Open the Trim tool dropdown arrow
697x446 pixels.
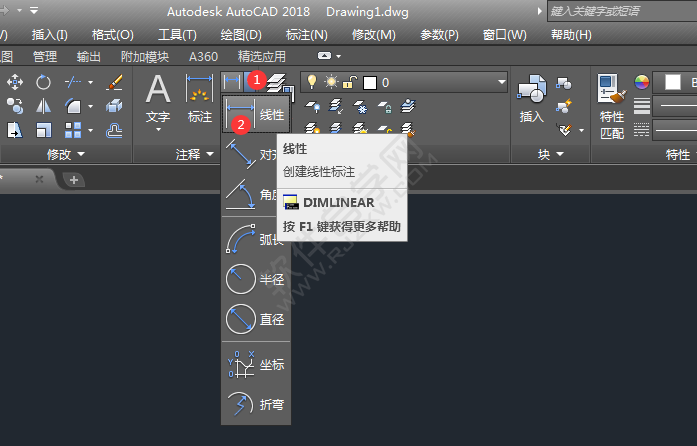(91, 82)
